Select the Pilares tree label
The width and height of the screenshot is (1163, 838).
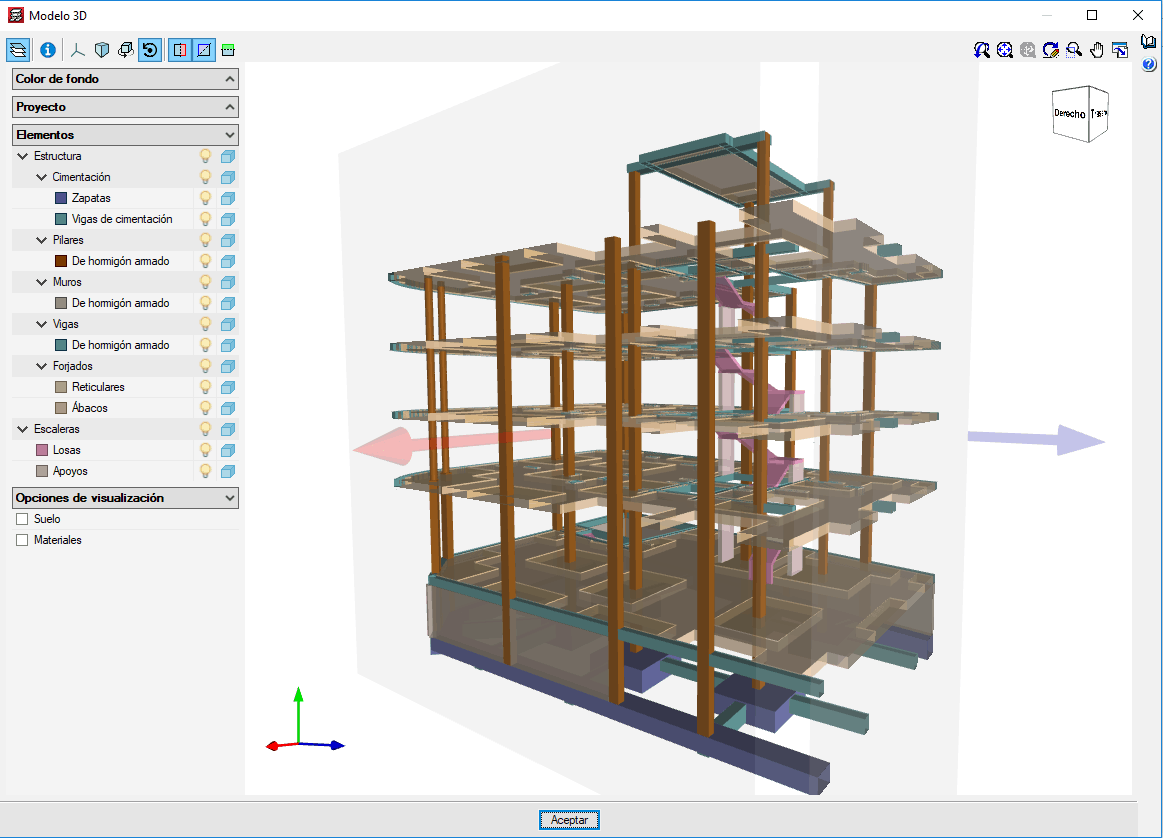click(x=68, y=240)
